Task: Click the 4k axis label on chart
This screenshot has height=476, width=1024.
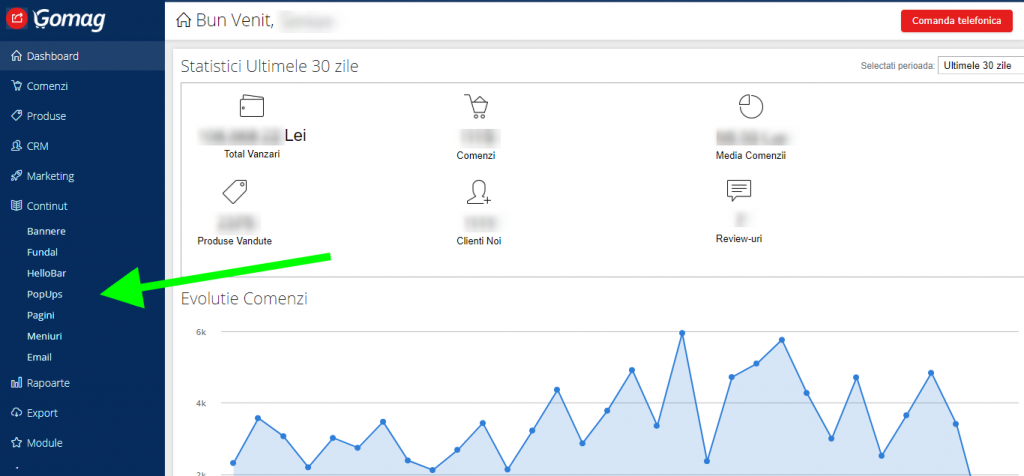Action: pyautogui.click(x=201, y=404)
